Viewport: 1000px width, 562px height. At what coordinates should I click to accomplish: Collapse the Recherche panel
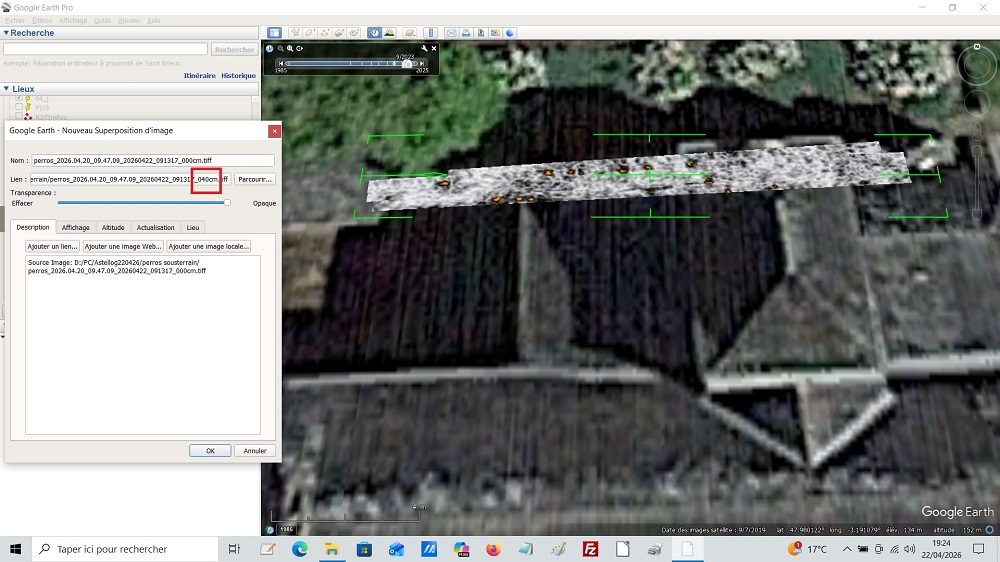[6, 33]
